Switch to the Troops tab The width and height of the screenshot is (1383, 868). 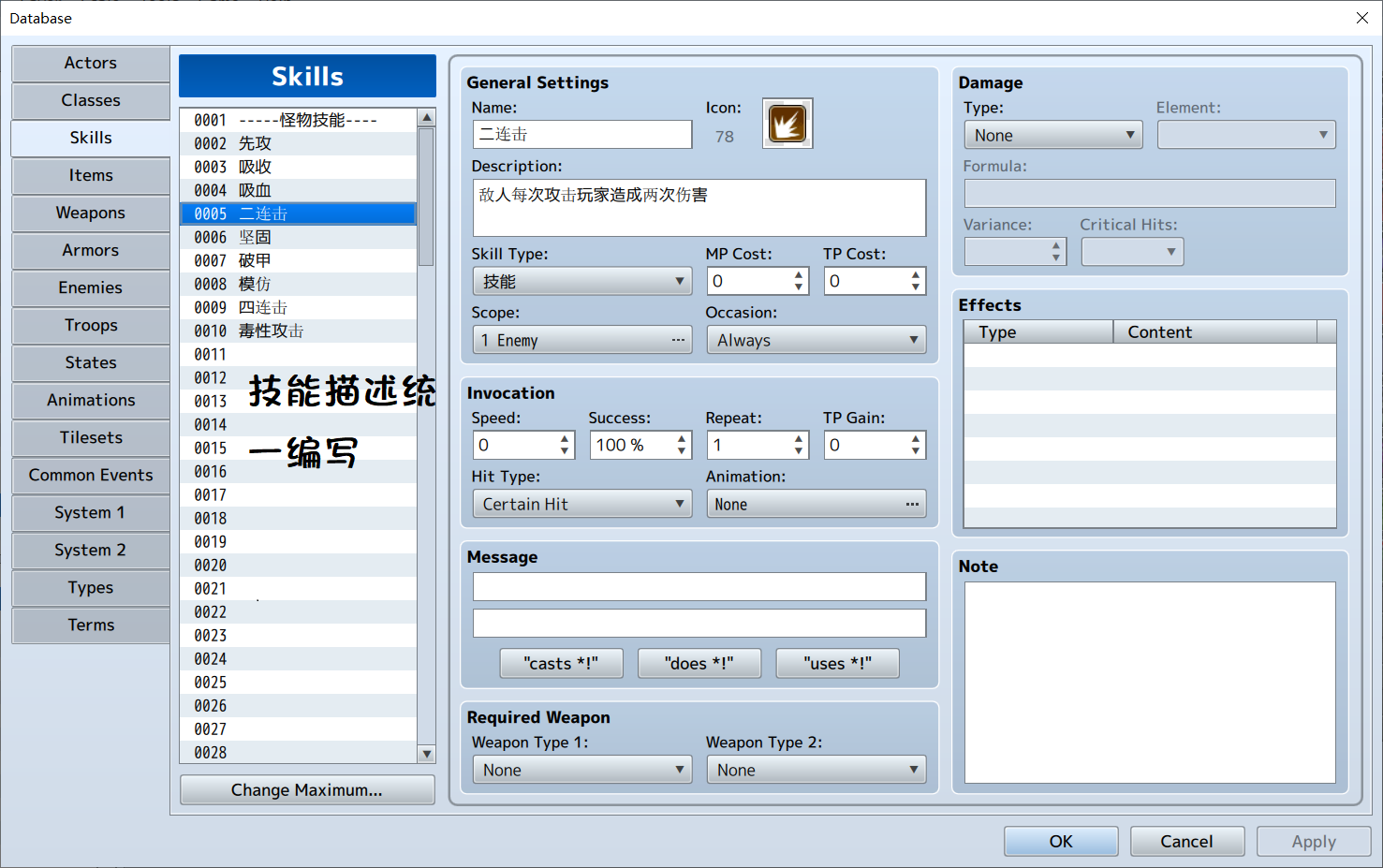click(91, 325)
